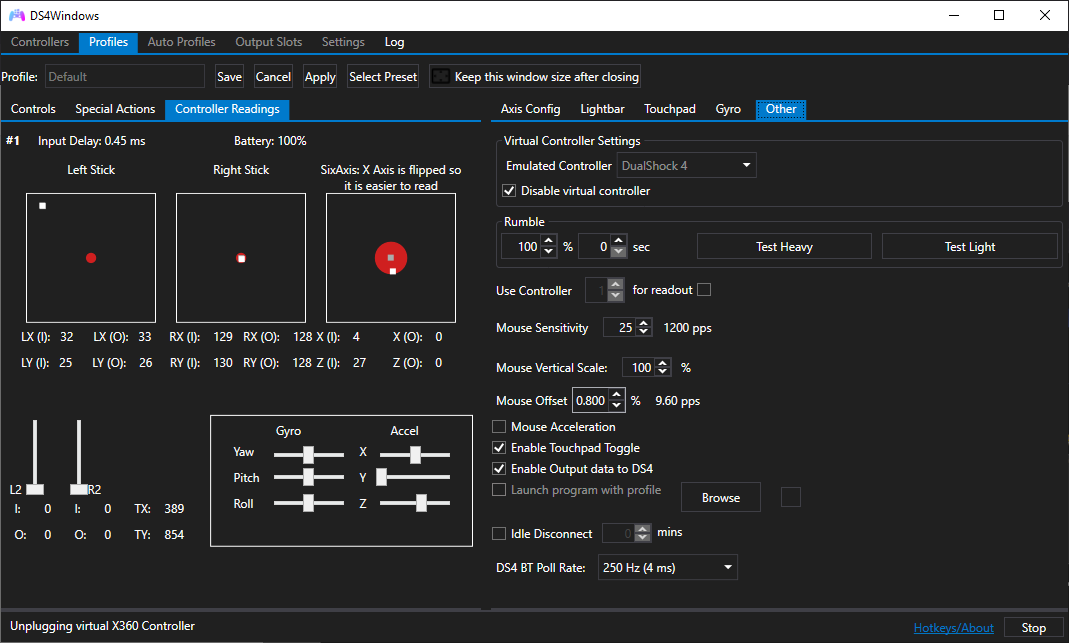Show the Gyro settings tab

(728, 109)
